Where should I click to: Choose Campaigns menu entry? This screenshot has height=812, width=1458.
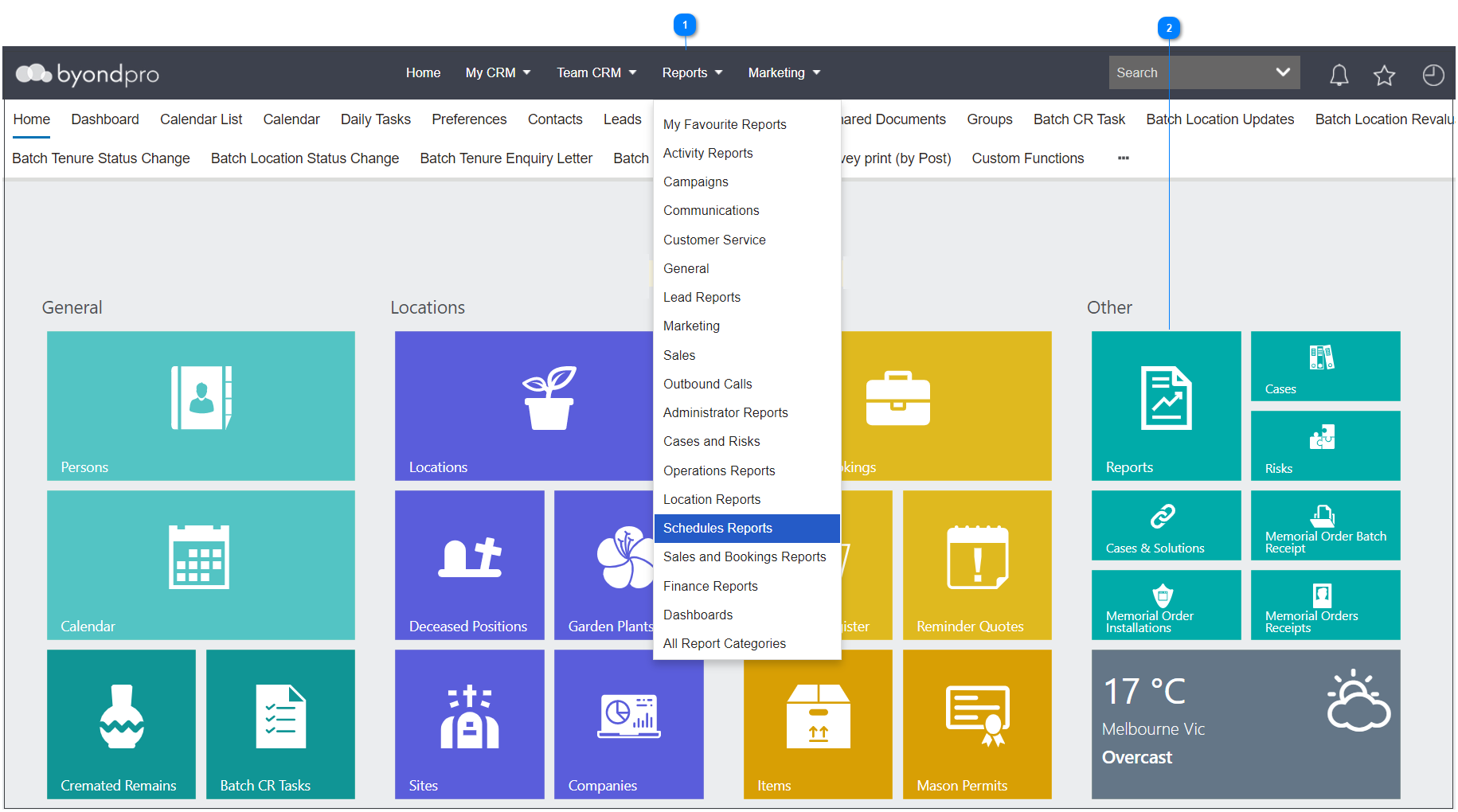click(747, 182)
